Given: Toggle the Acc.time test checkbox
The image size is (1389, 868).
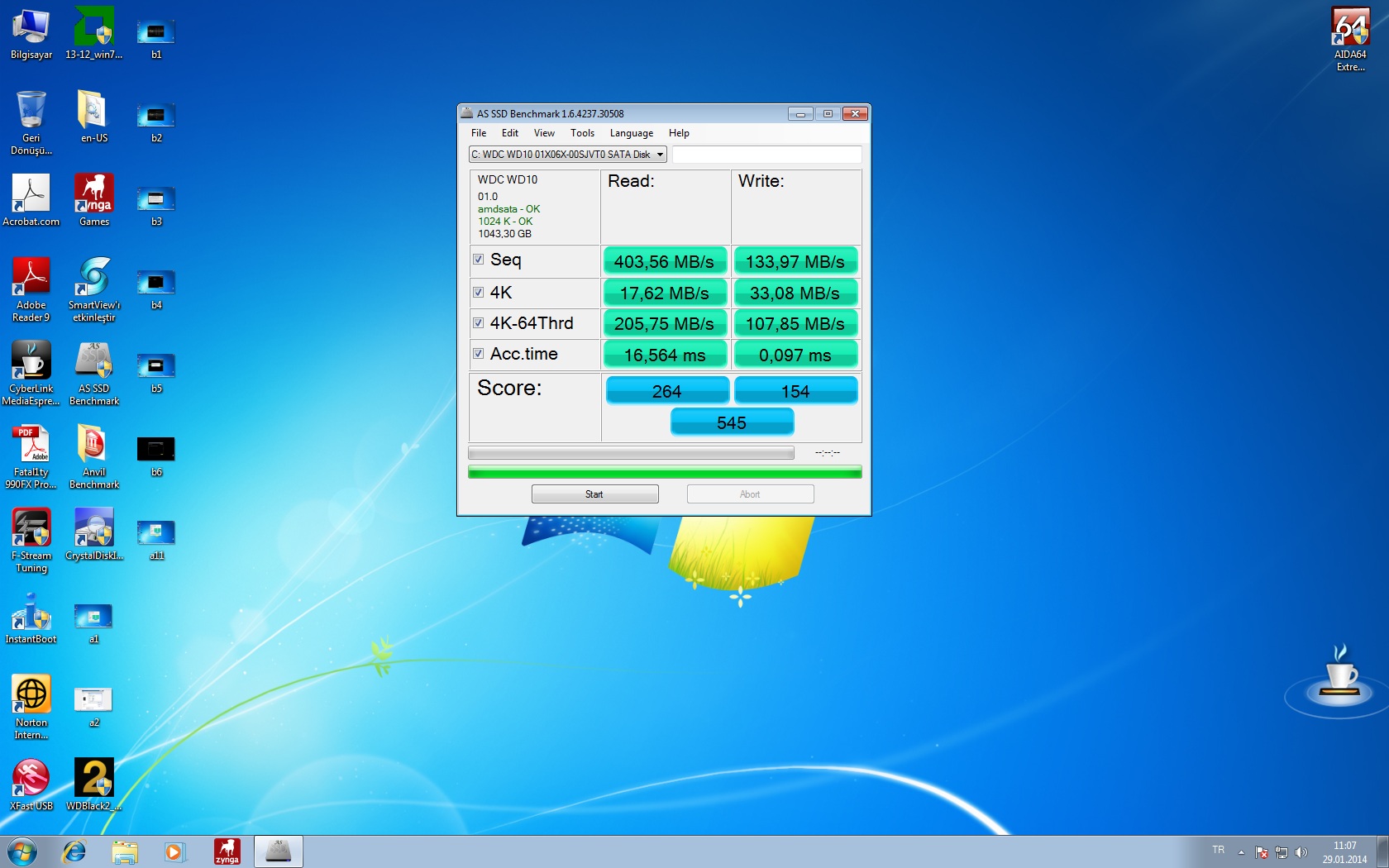Looking at the screenshot, I should 478,354.
